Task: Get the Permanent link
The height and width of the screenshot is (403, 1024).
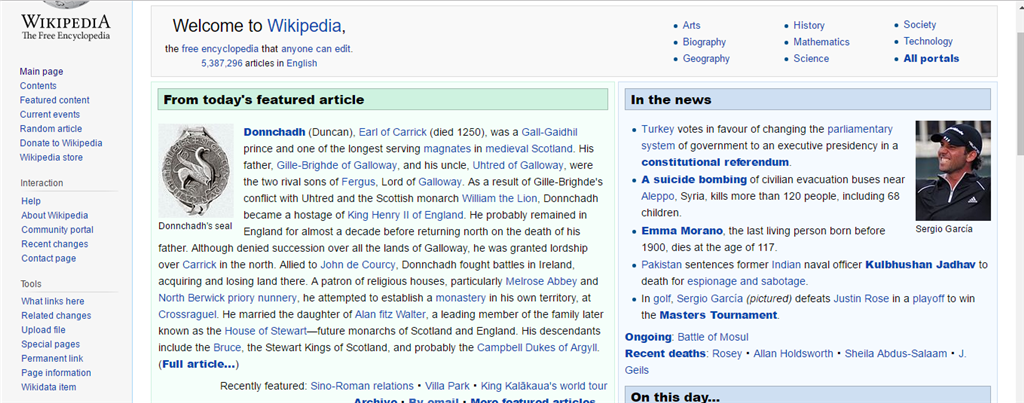Action: pyautogui.click(x=52, y=359)
